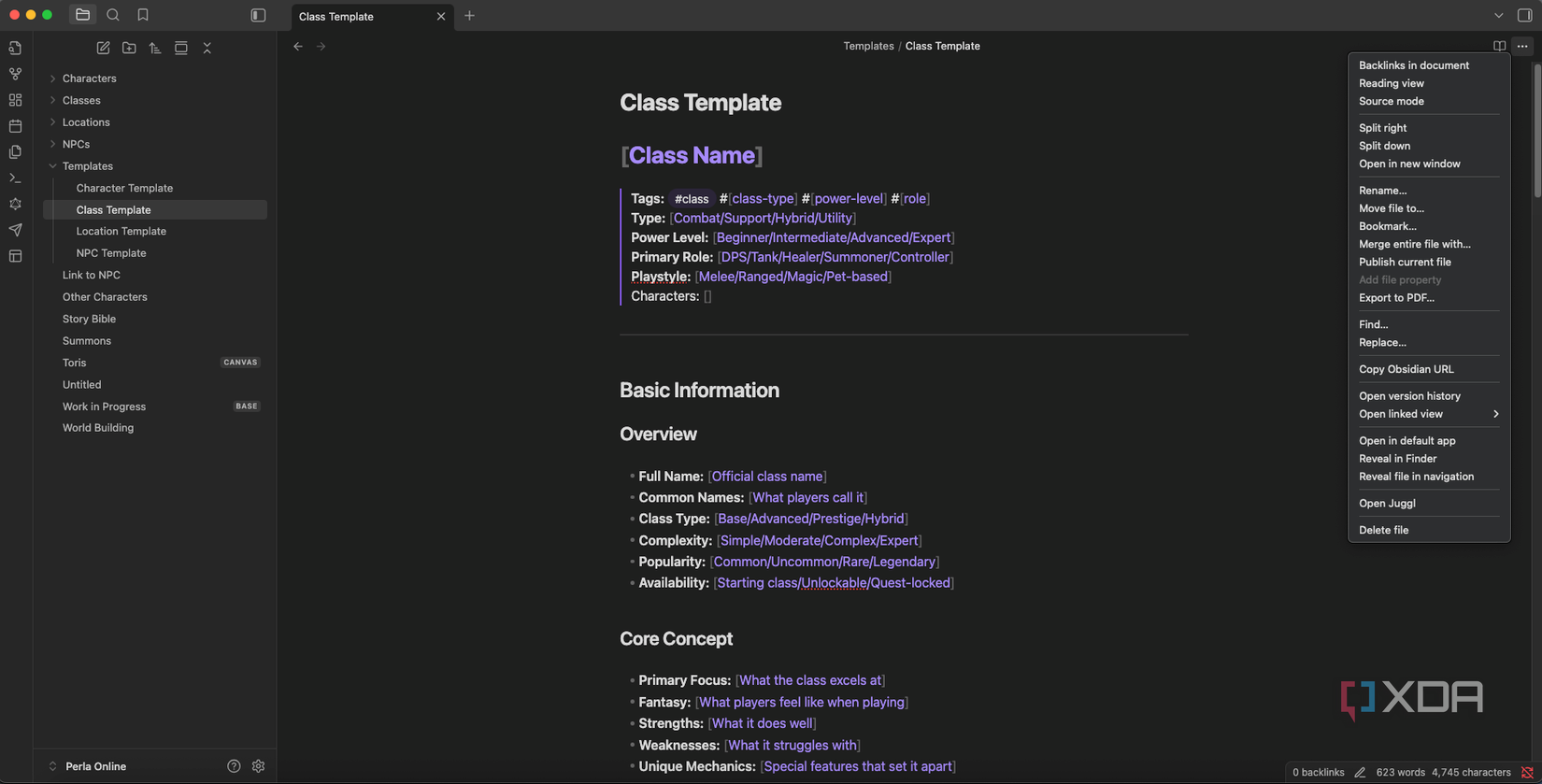Open the daily note calendar icon
This screenshot has height=784, width=1542.
pyautogui.click(x=16, y=126)
